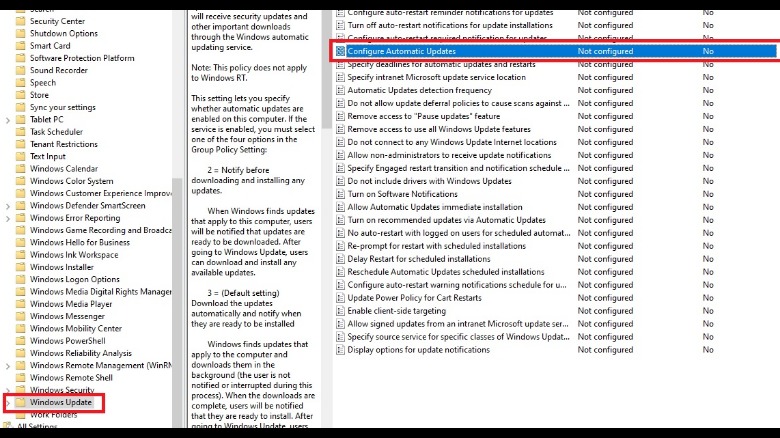
Task: Click the policy icon beside Do not include drivers with Windows Updates
Action: [x=340, y=181]
